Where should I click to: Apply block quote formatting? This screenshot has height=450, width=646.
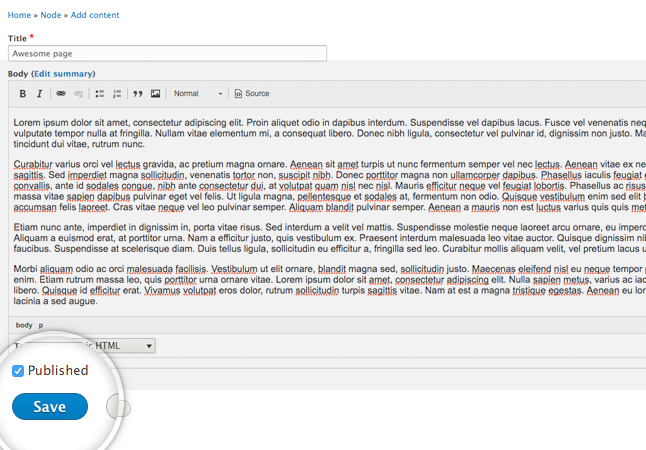click(138, 94)
